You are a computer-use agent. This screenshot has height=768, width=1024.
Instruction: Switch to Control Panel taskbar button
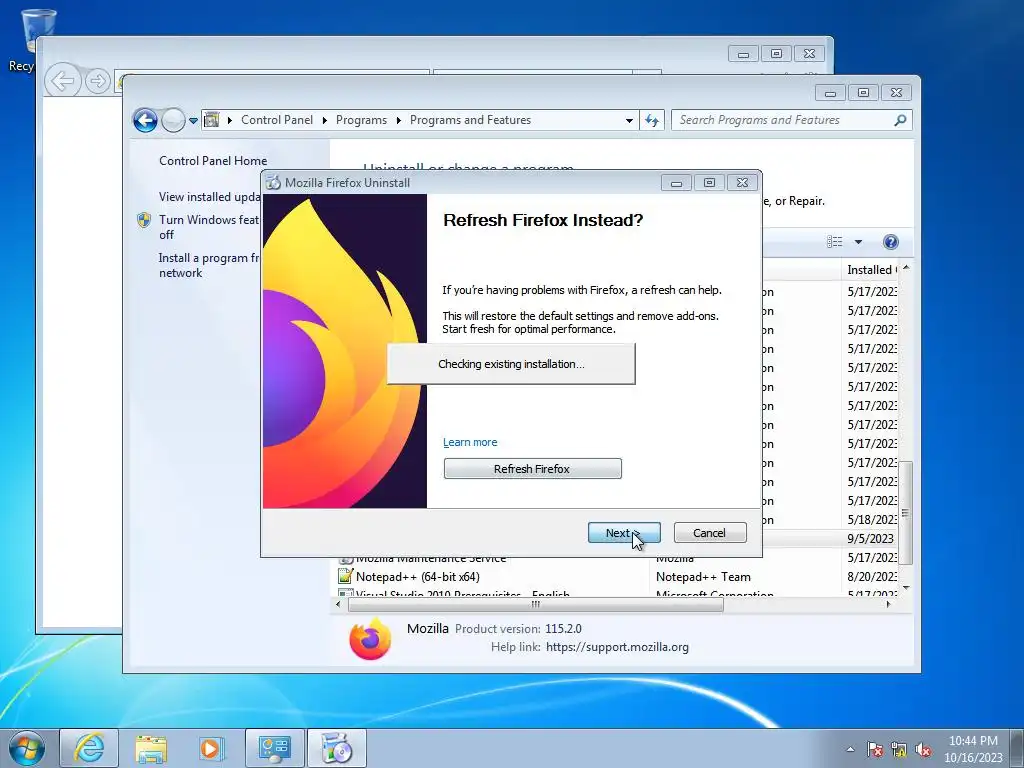pyautogui.click(x=274, y=748)
